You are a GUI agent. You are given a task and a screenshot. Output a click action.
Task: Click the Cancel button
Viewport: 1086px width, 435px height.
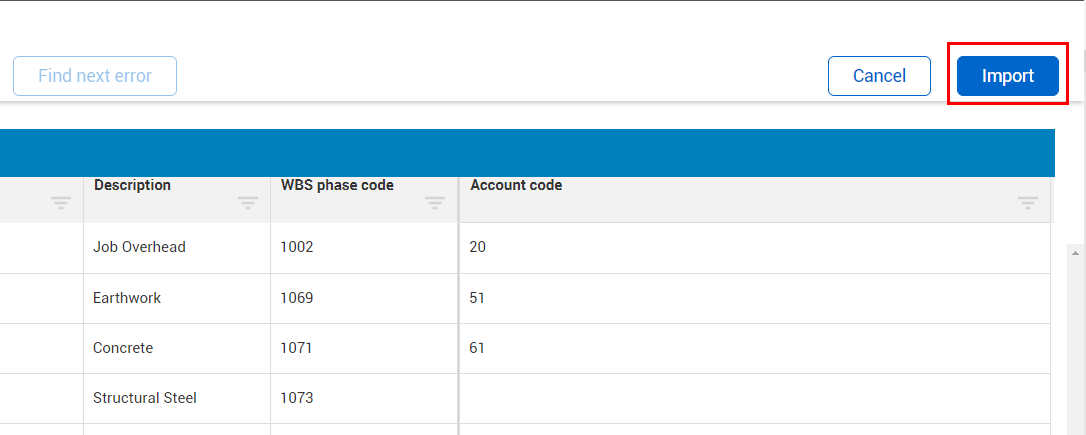click(x=879, y=76)
